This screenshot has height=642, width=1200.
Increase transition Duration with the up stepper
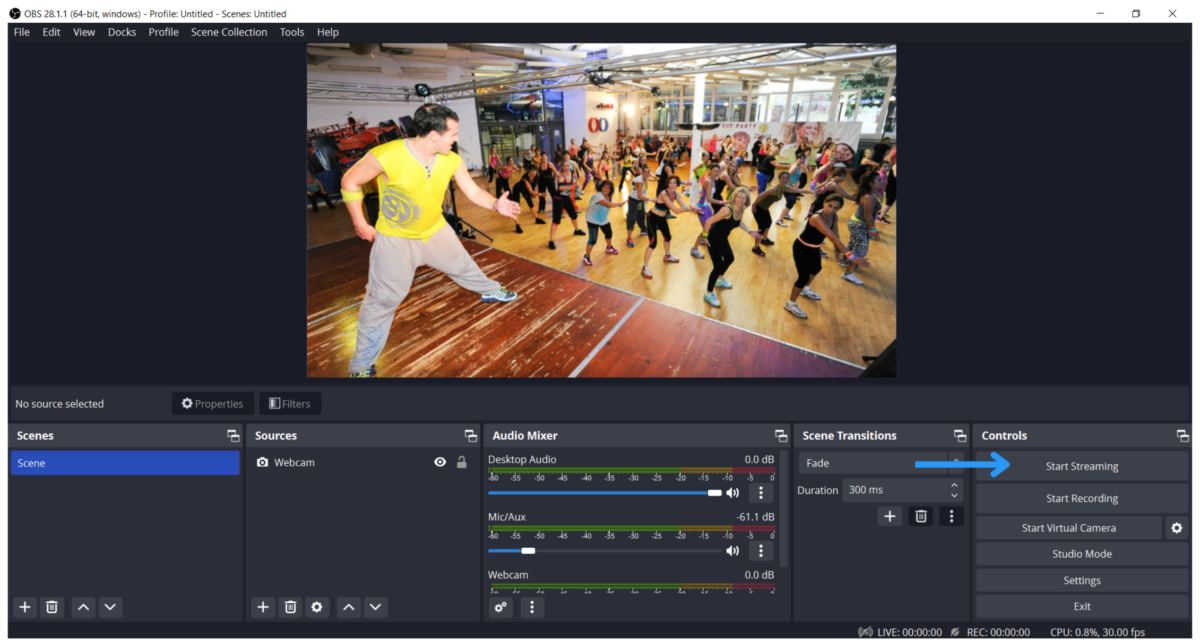tap(955, 485)
